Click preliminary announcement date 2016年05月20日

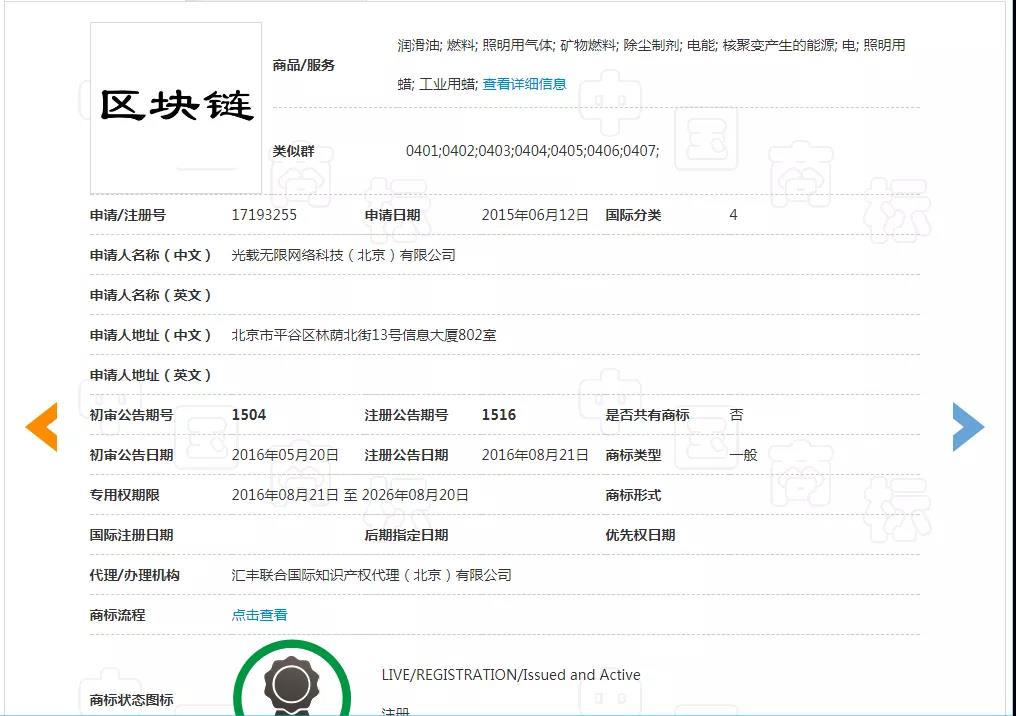(x=285, y=455)
